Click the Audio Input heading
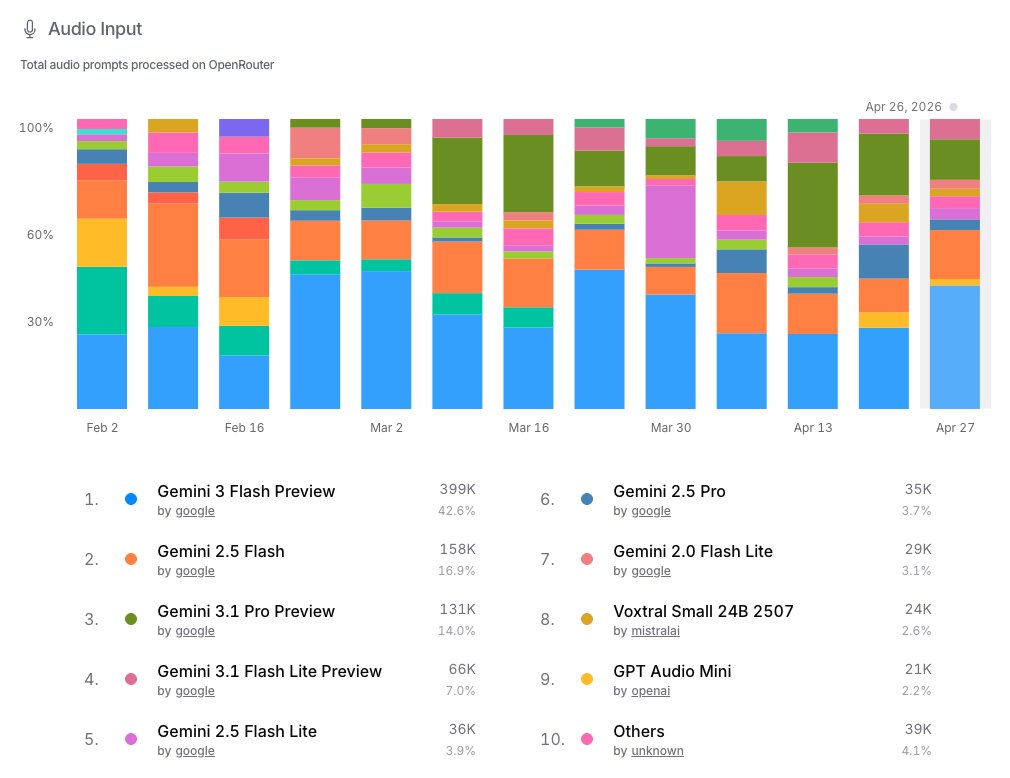The image size is (1010, 778). pos(95,29)
